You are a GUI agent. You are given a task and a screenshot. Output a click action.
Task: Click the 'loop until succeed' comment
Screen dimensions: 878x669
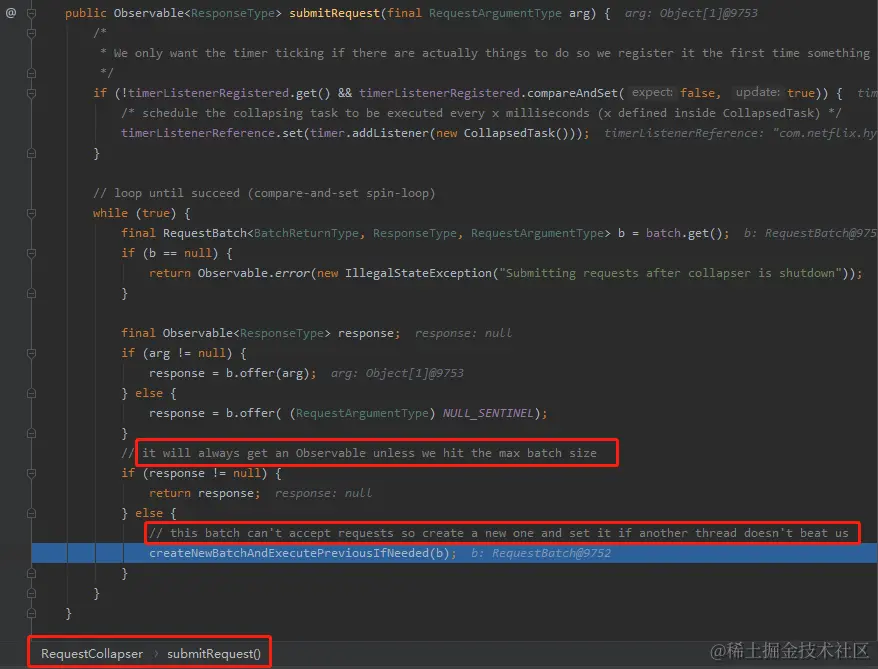[264, 193]
